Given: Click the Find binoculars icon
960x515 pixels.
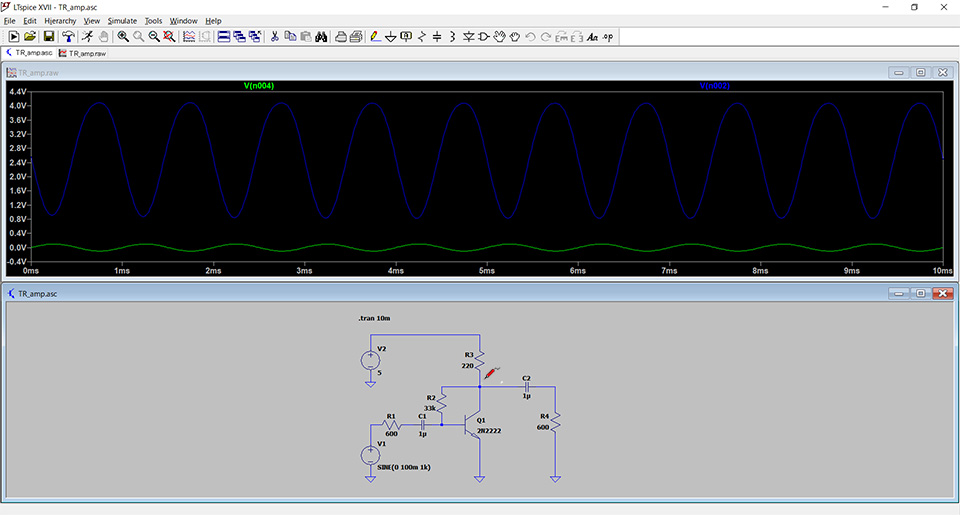Looking at the screenshot, I should (321, 37).
